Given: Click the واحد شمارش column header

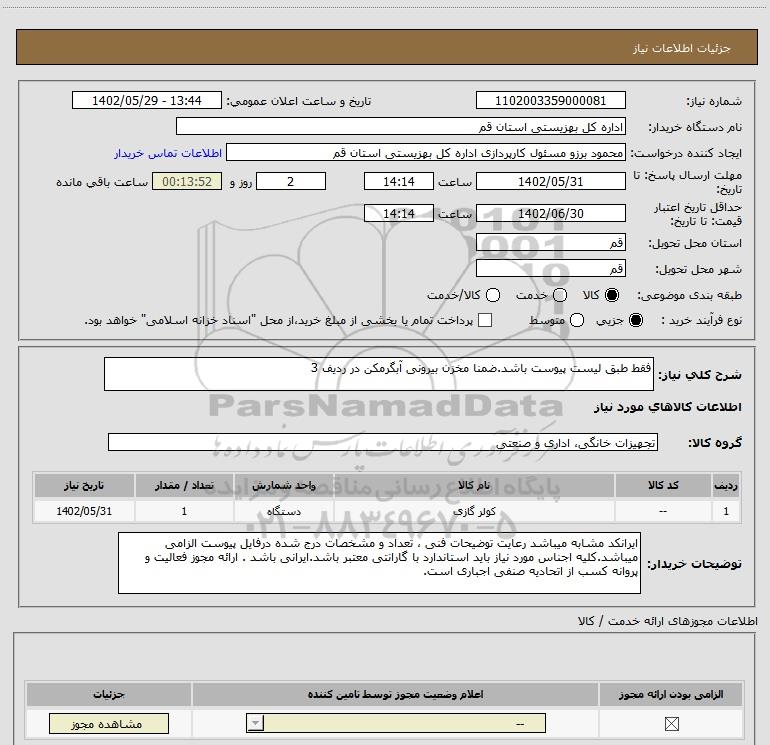Looking at the screenshot, I should pyautogui.click(x=284, y=485).
